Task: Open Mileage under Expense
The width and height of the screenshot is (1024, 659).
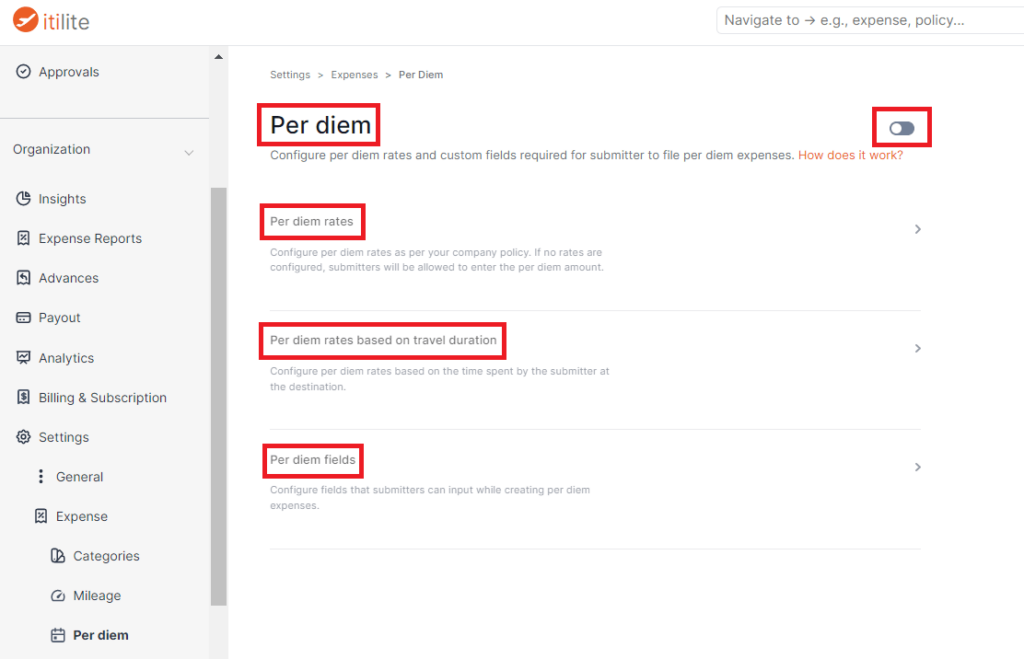Action: click(97, 596)
